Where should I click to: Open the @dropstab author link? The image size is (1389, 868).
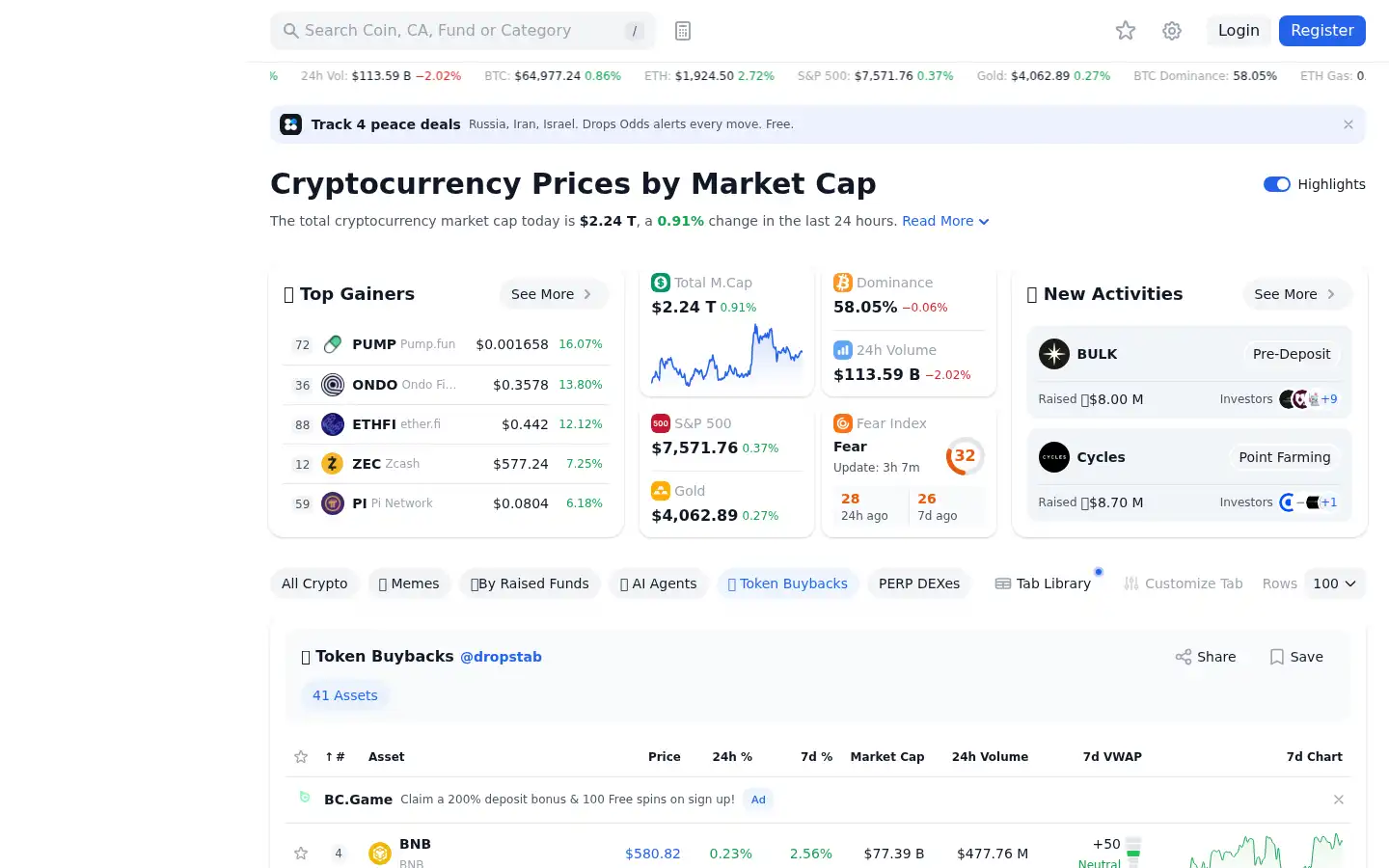[501, 657]
